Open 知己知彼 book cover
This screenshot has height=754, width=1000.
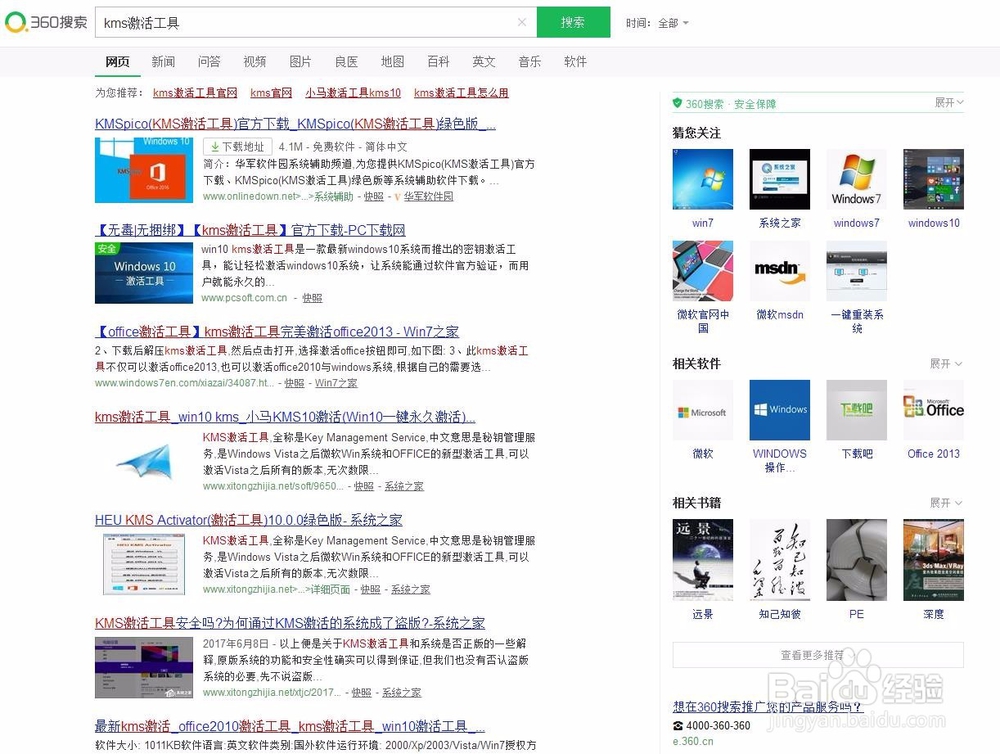(780, 559)
